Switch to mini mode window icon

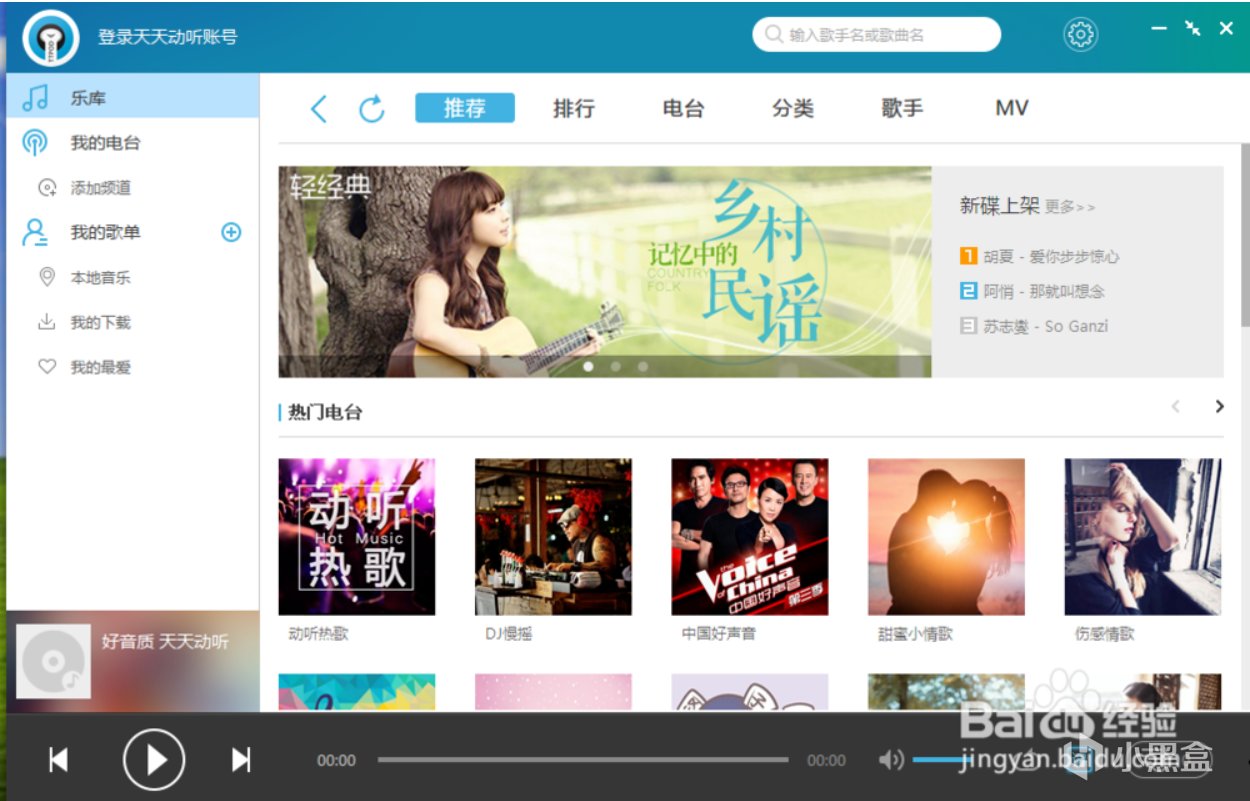click(1192, 29)
